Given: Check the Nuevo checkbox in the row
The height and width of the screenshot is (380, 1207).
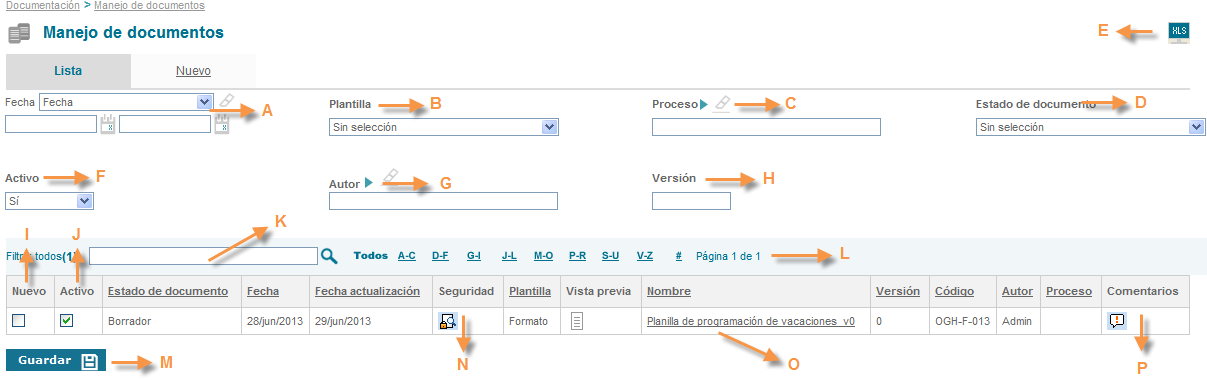Looking at the screenshot, I should [19, 321].
